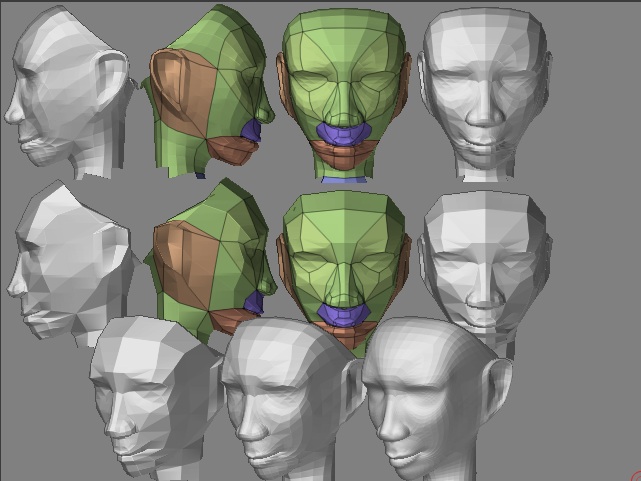Select upper green wireframe head in front view
The width and height of the screenshot is (641, 481).
(344, 93)
